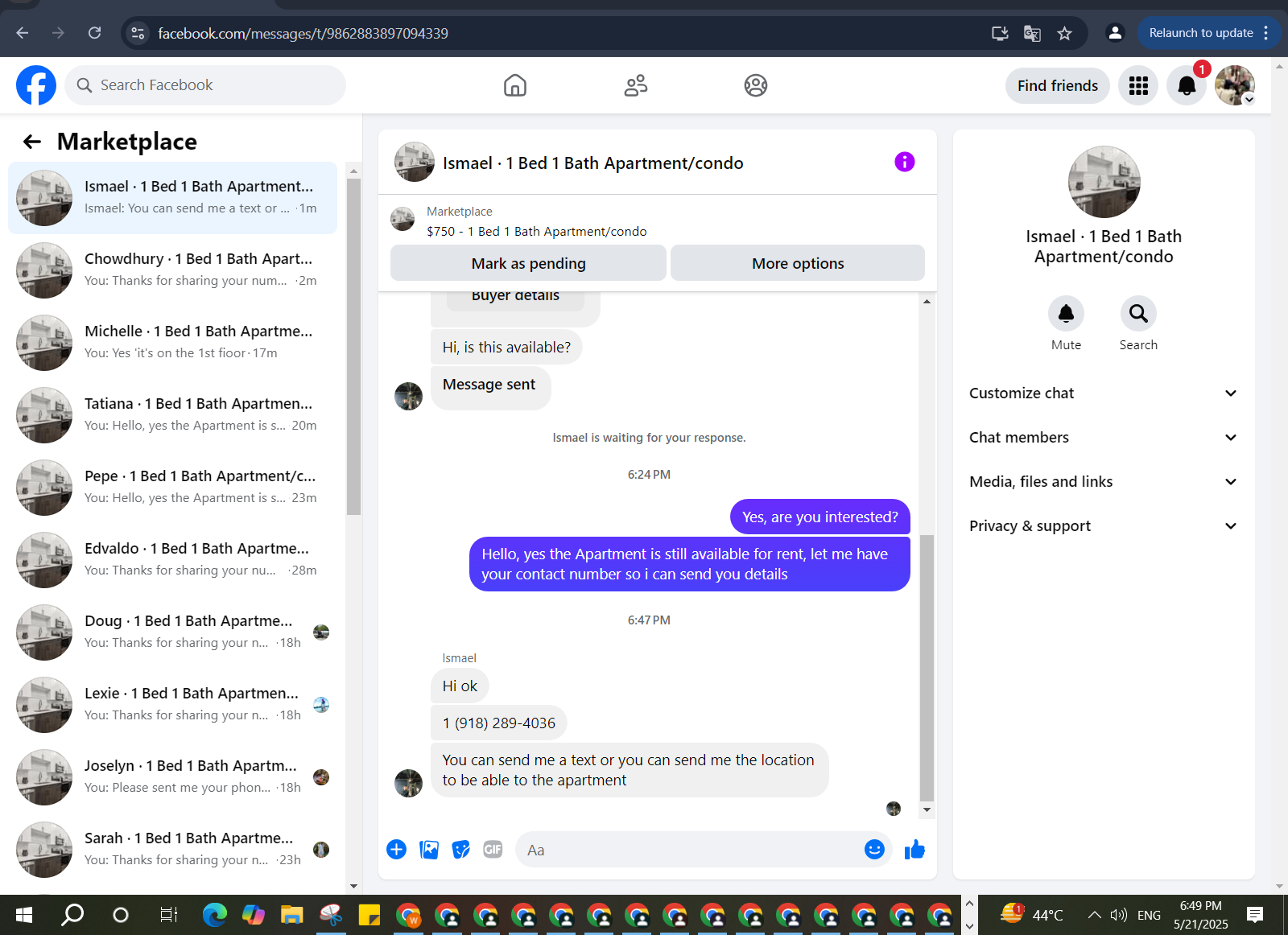
Task: Open the account profile picture menu
Action: [1235, 85]
